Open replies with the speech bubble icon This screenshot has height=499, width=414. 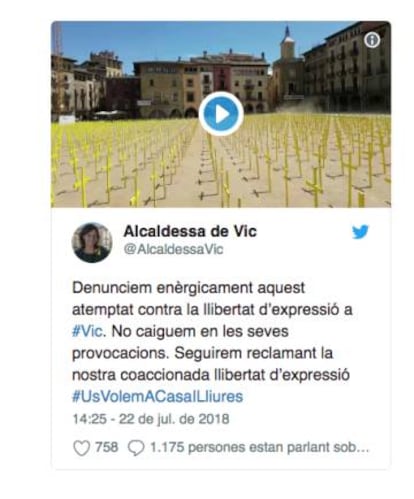click(136, 448)
